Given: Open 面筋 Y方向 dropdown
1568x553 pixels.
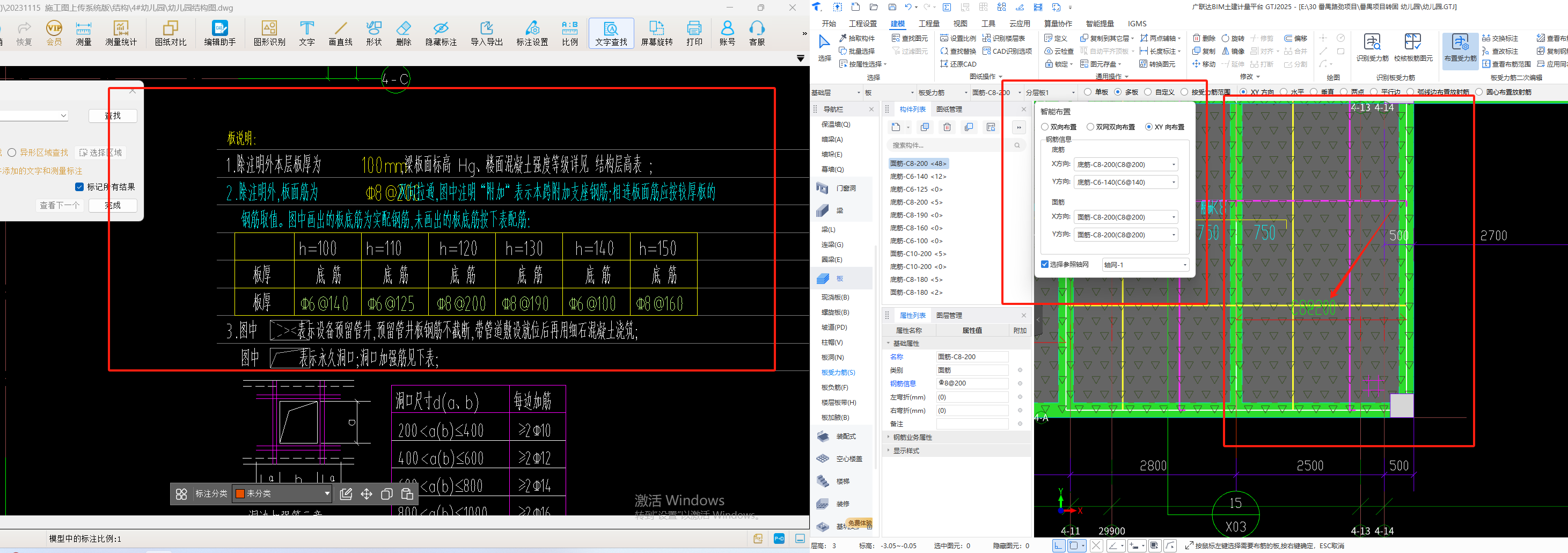Looking at the screenshot, I should [1125, 235].
